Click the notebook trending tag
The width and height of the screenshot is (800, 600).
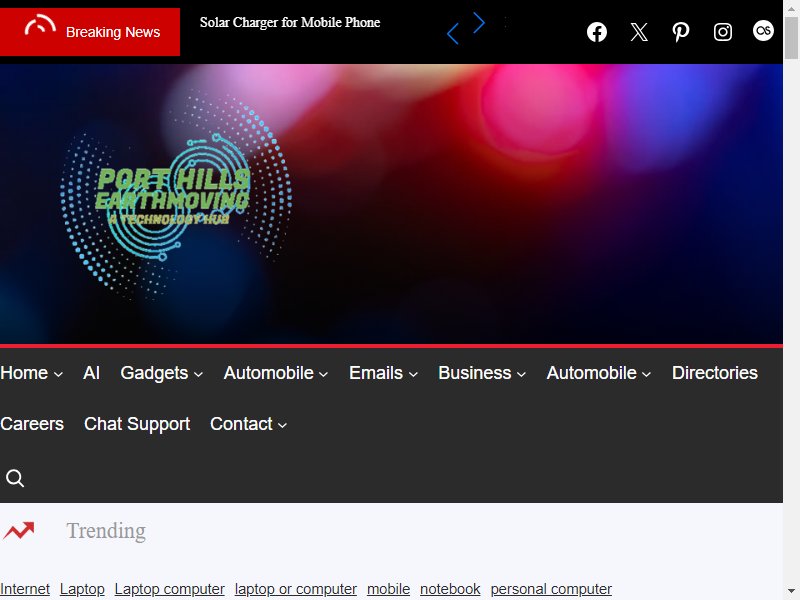pyautogui.click(x=451, y=589)
